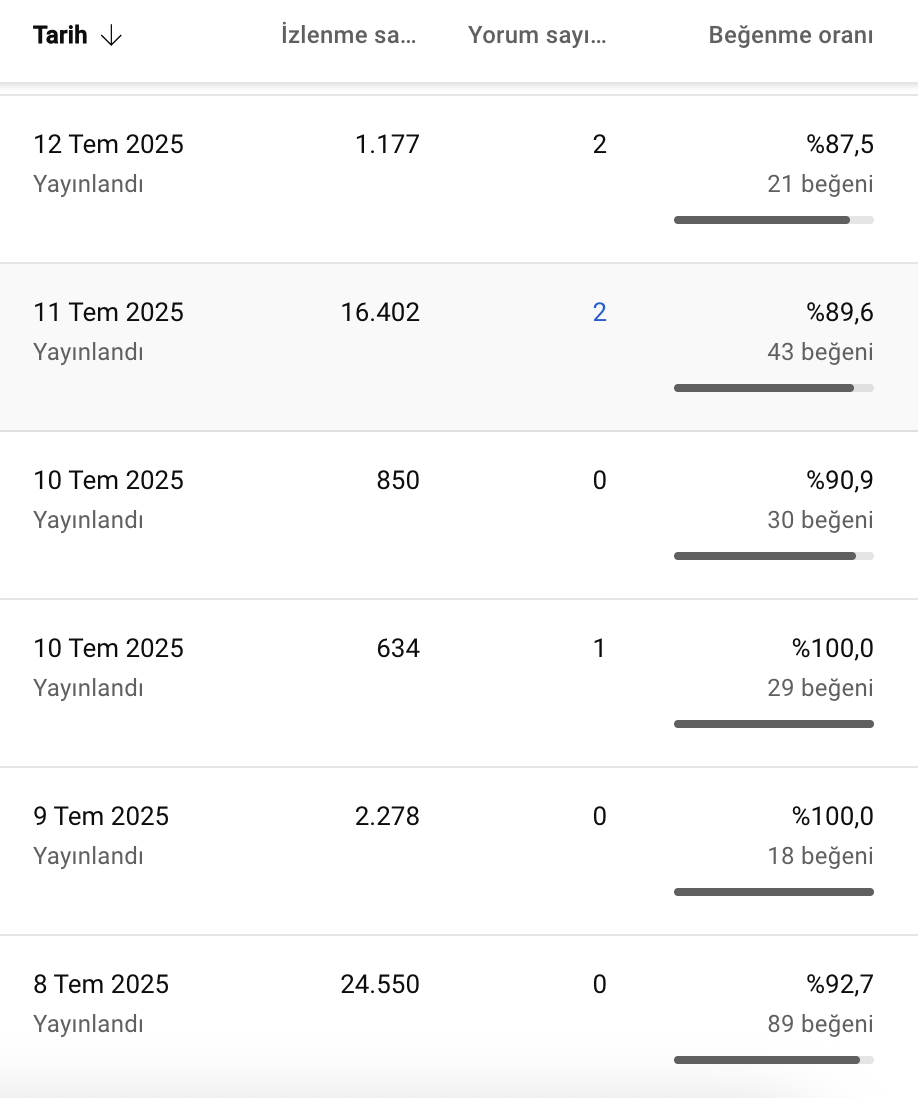Click the sort arrow next to Tarih
Image resolution: width=918 pixels, height=1098 pixels.
click(x=111, y=36)
